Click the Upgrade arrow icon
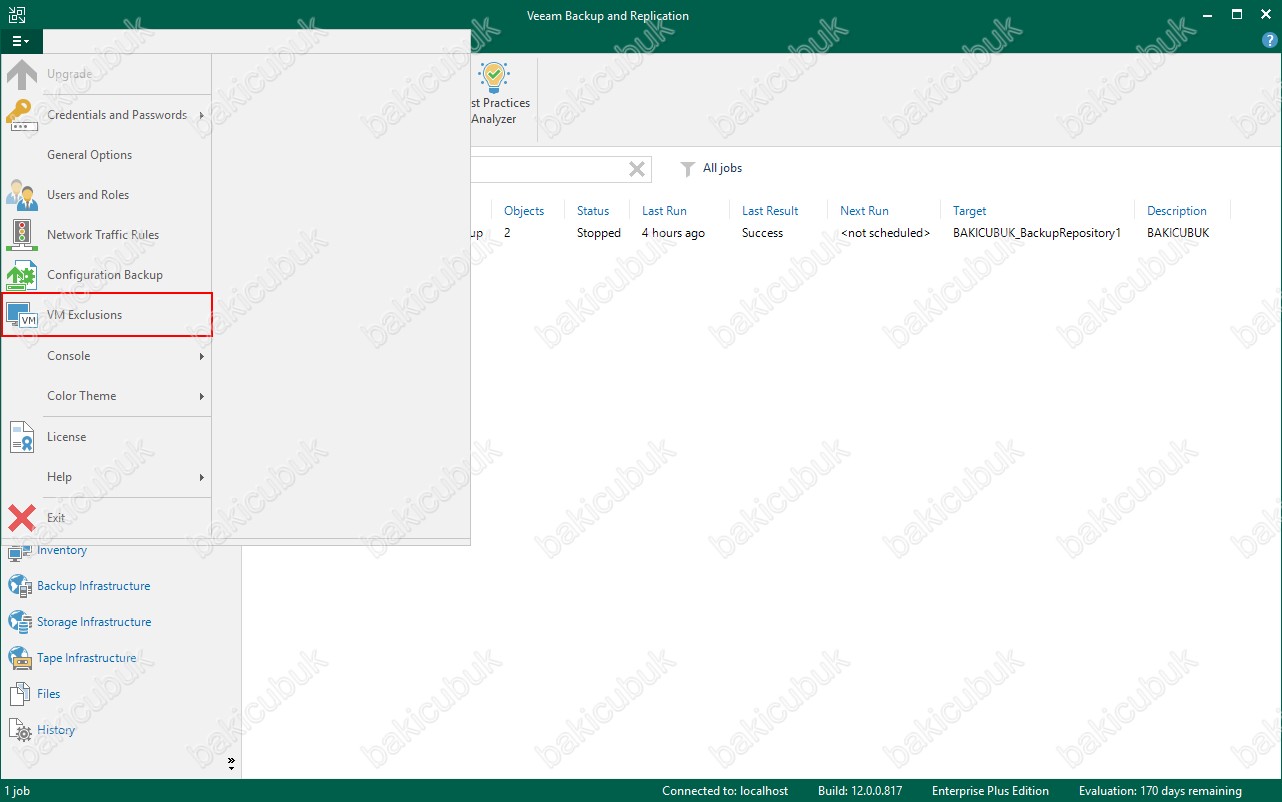Viewport: 1282px width, 802px height. [x=22, y=75]
